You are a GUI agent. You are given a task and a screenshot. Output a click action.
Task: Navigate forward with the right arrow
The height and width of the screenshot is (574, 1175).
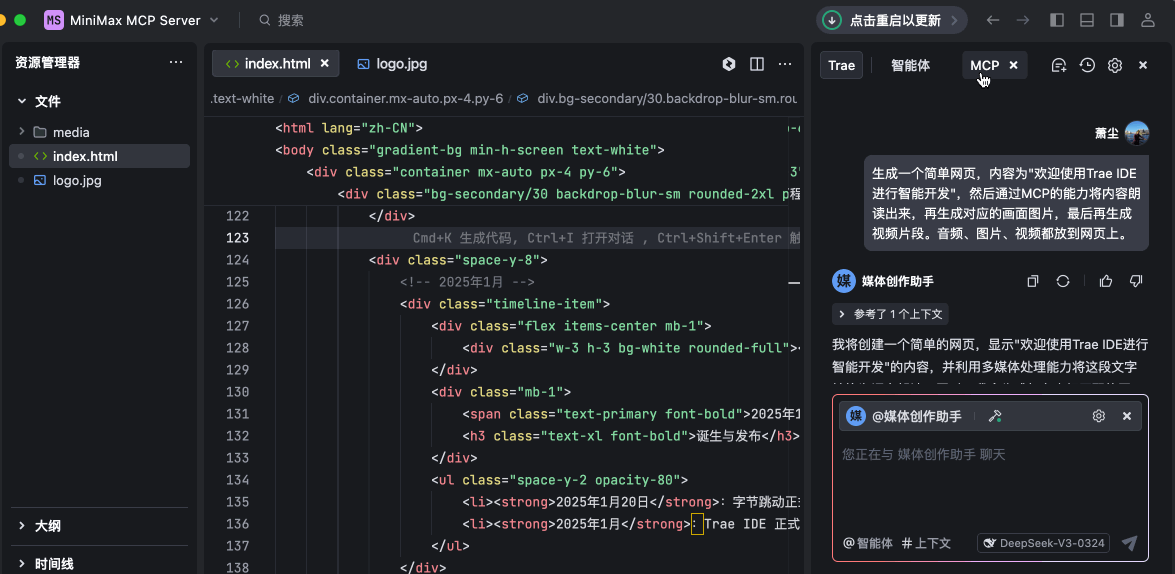(x=1023, y=20)
